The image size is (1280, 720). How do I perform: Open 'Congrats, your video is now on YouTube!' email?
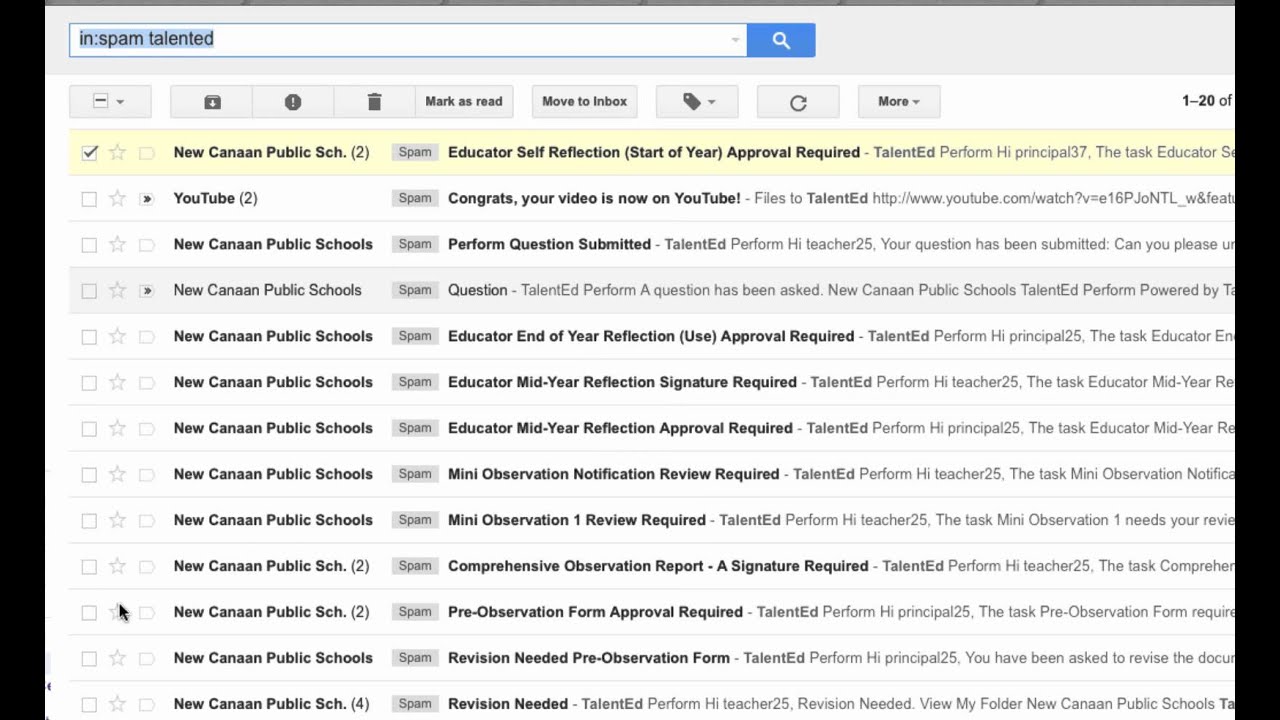click(x=594, y=198)
